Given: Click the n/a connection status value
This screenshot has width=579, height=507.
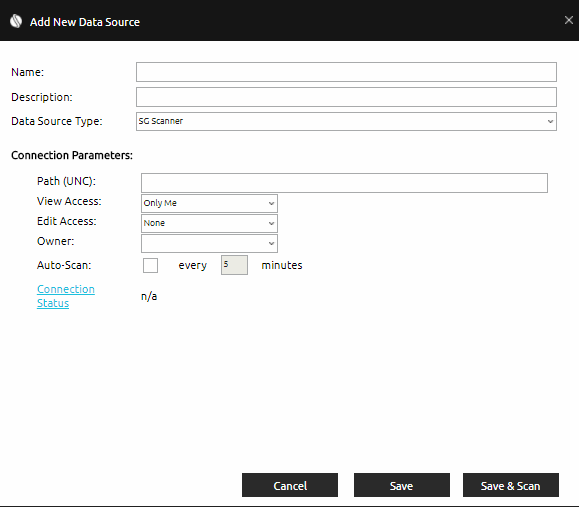Looking at the screenshot, I should [x=149, y=296].
